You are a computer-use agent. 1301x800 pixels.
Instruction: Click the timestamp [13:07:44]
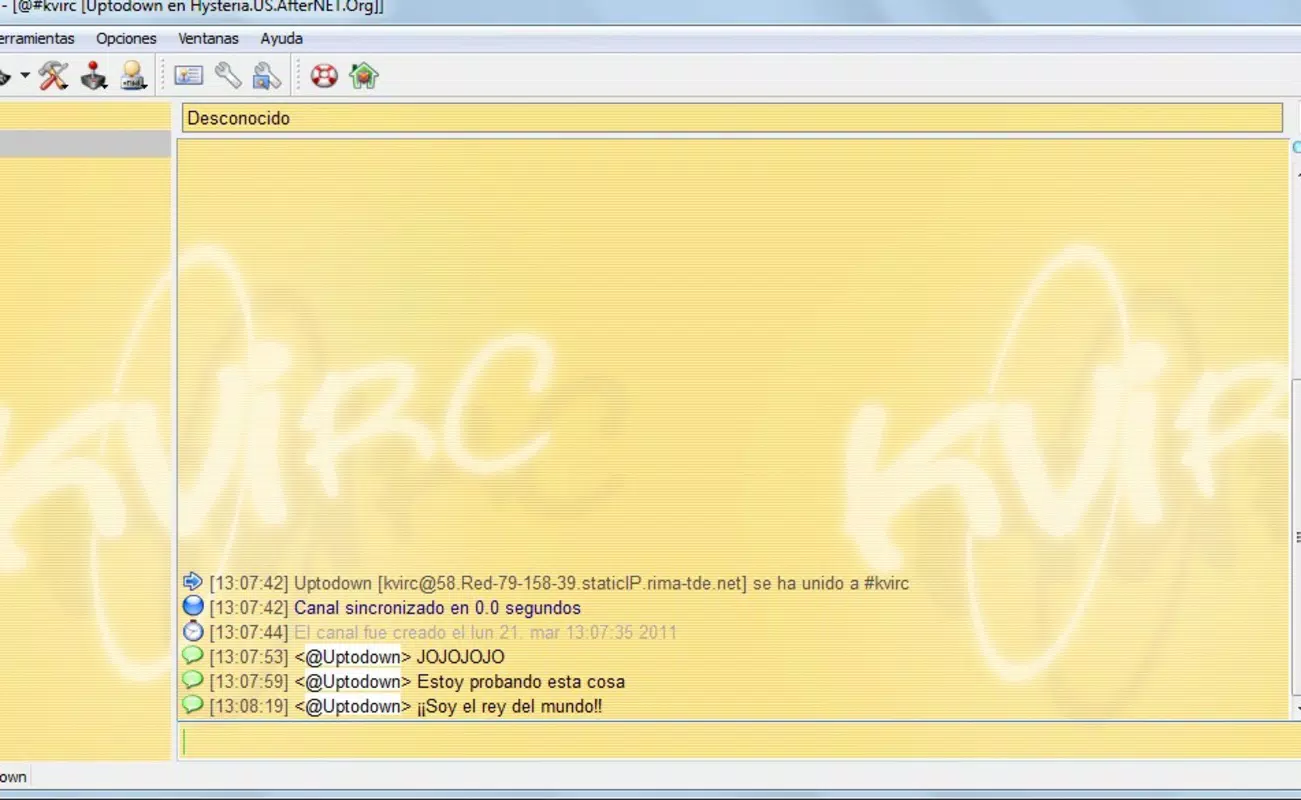pyautogui.click(x=249, y=633)
